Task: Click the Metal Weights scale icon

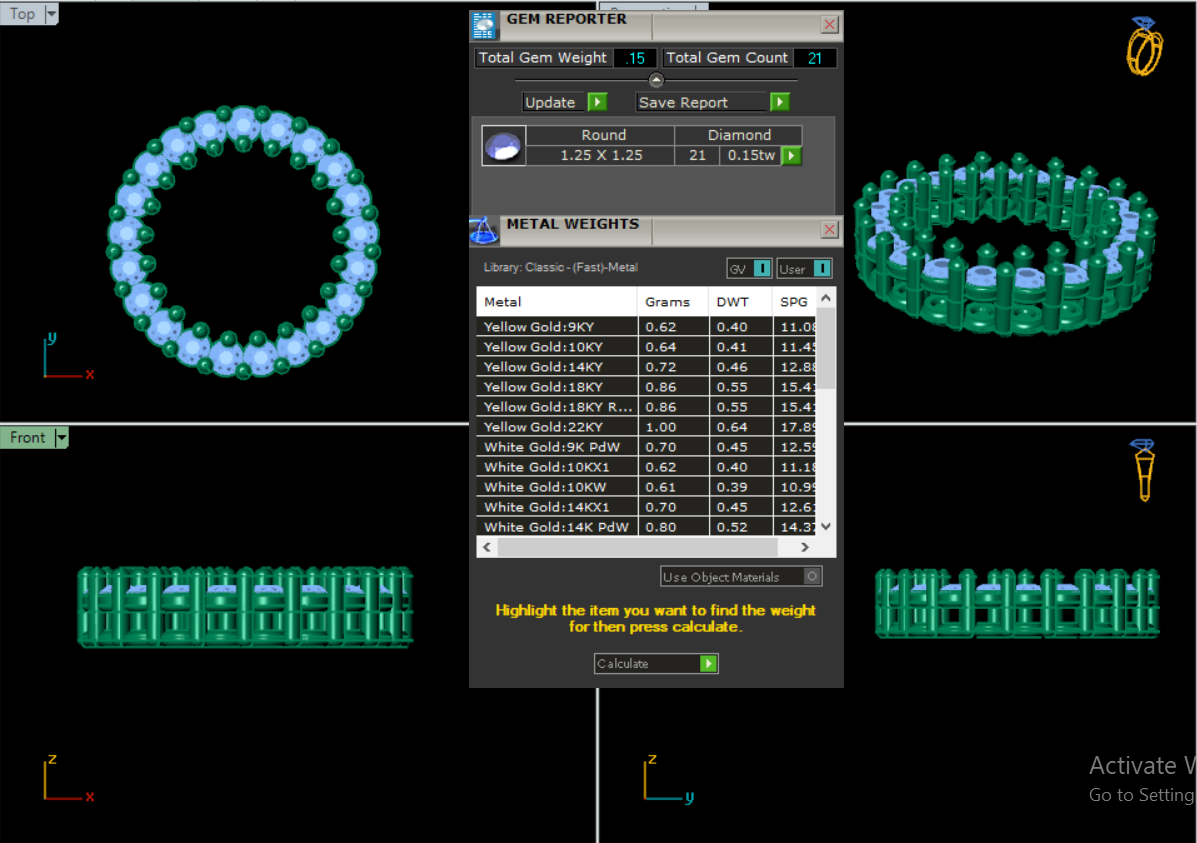Action: [485, 229]
